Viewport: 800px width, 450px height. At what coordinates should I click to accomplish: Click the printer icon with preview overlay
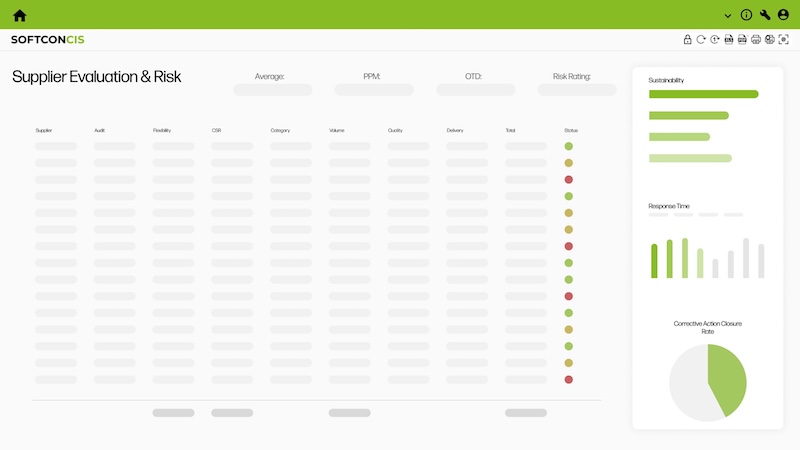(x=769, y=39)
